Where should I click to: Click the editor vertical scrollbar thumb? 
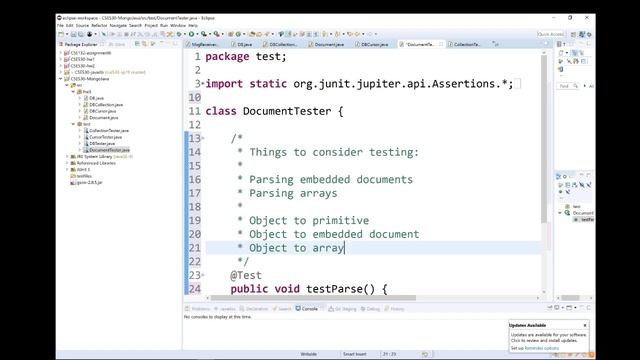point(544,139)
